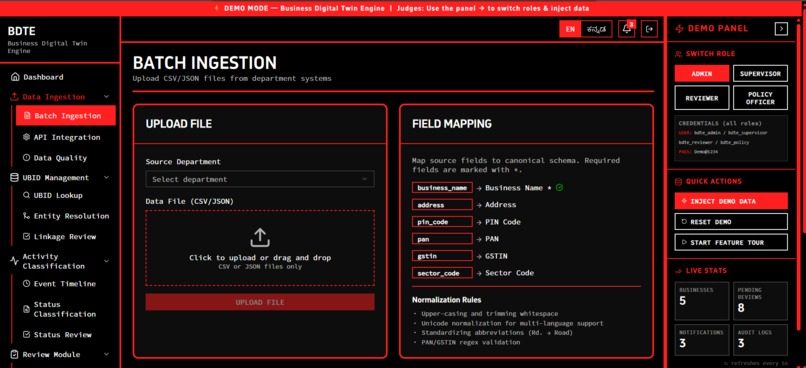806x368 pixels.
Task: Click the Event Timeline clock icon
Action: pyautogui.click(x=27, y=284)
